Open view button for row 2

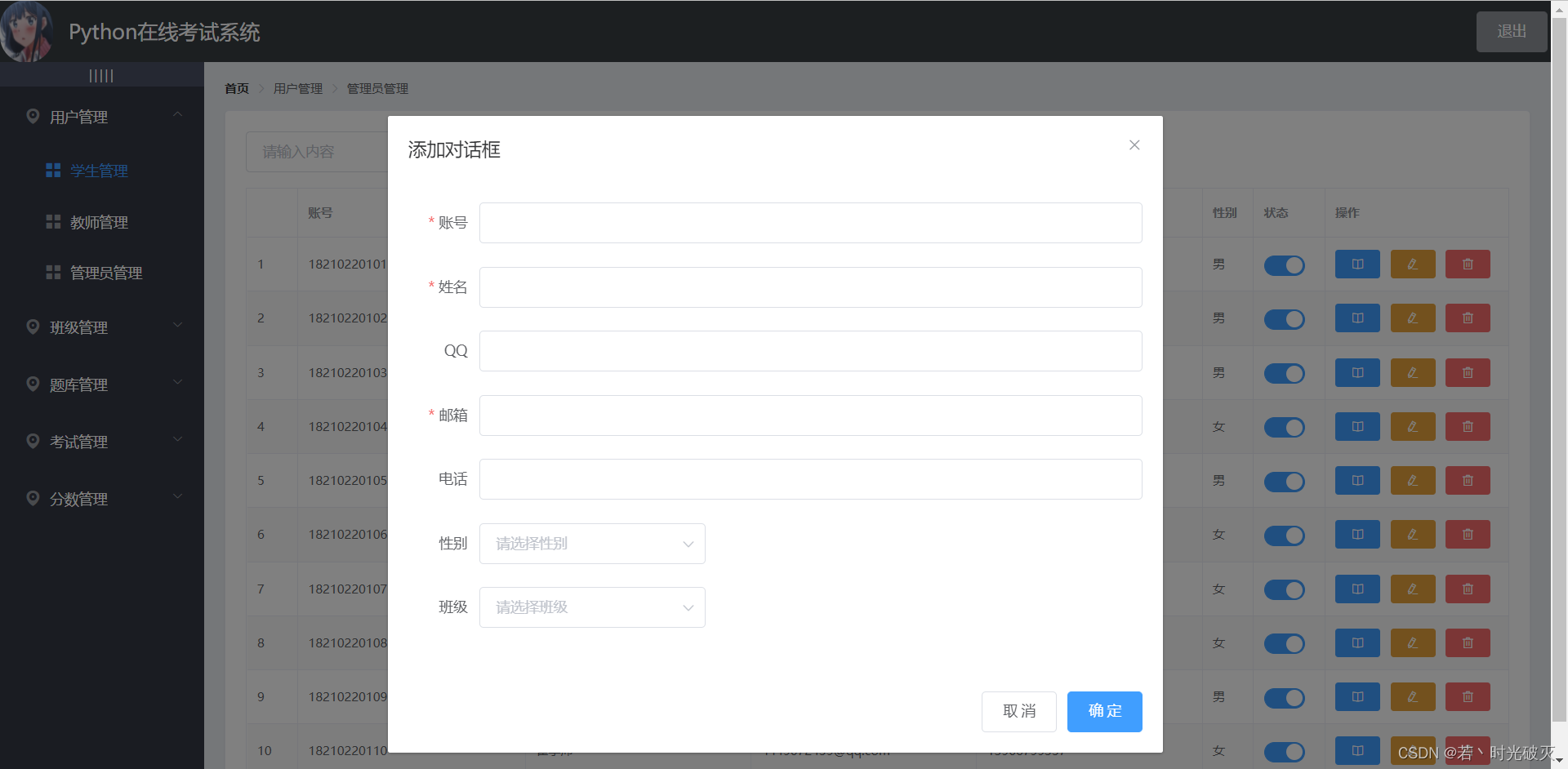point(1357,318)
